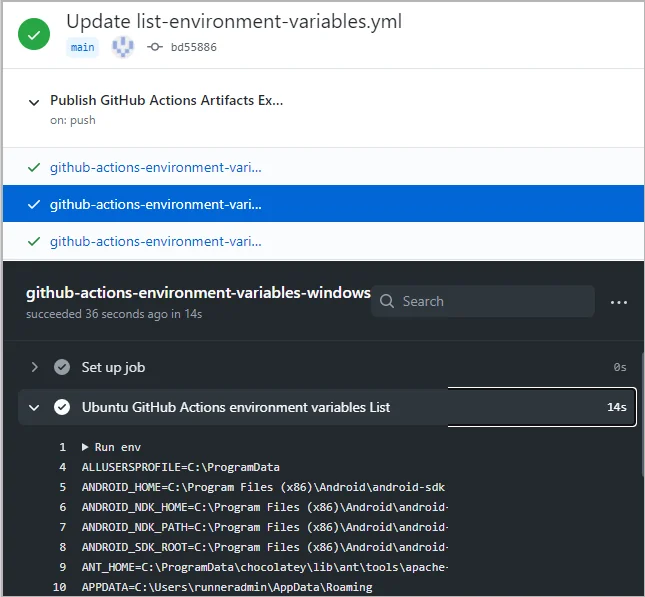Open the three-dot log options menu
Image resolution: width=645 pixels, height=597 pixels.
pos(619,302)
